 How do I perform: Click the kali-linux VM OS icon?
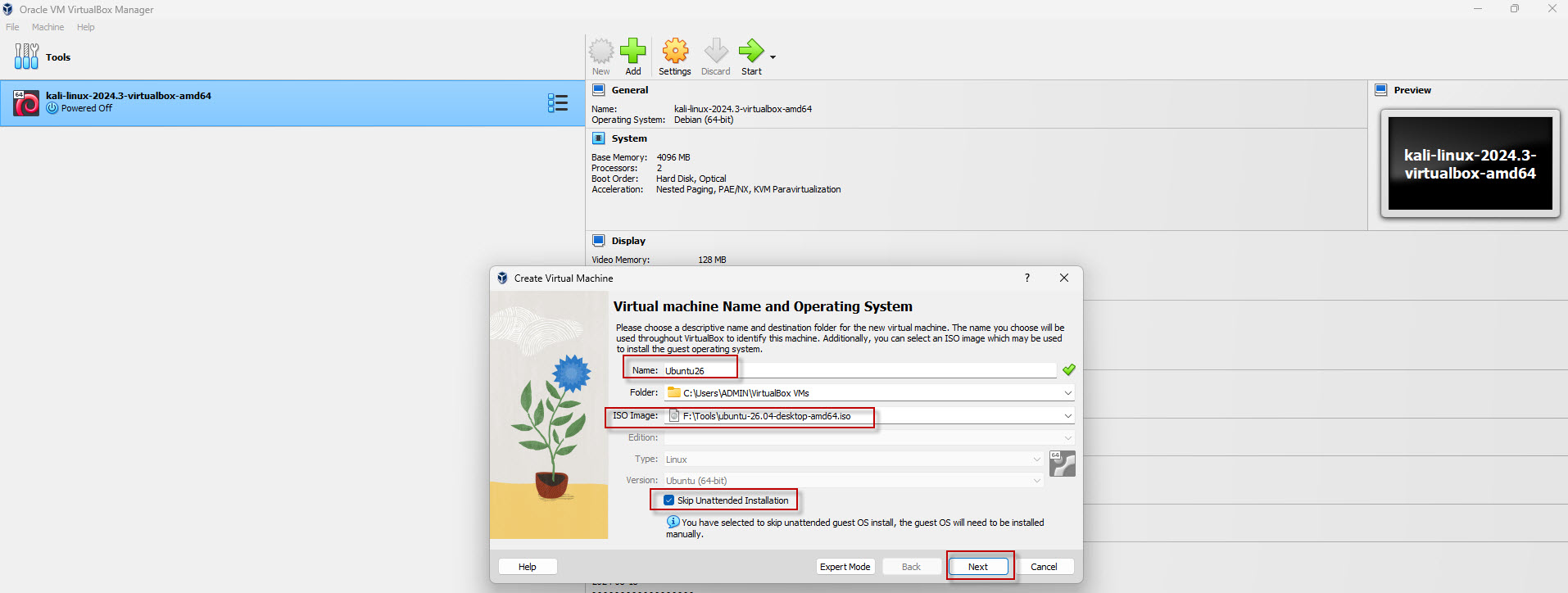tap(26, 102)
